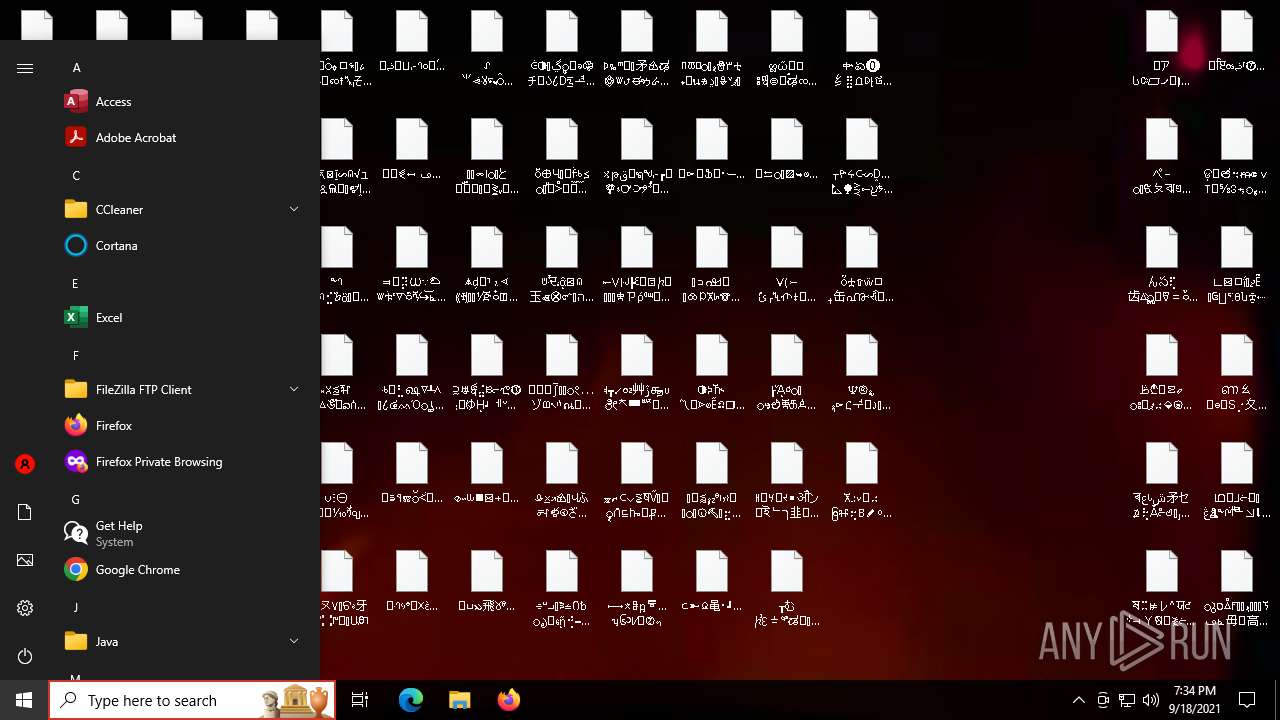Select the FileZilla FTP Client folder icon
The height and width of the screenshot is (720, 1280).
[76, 390]
